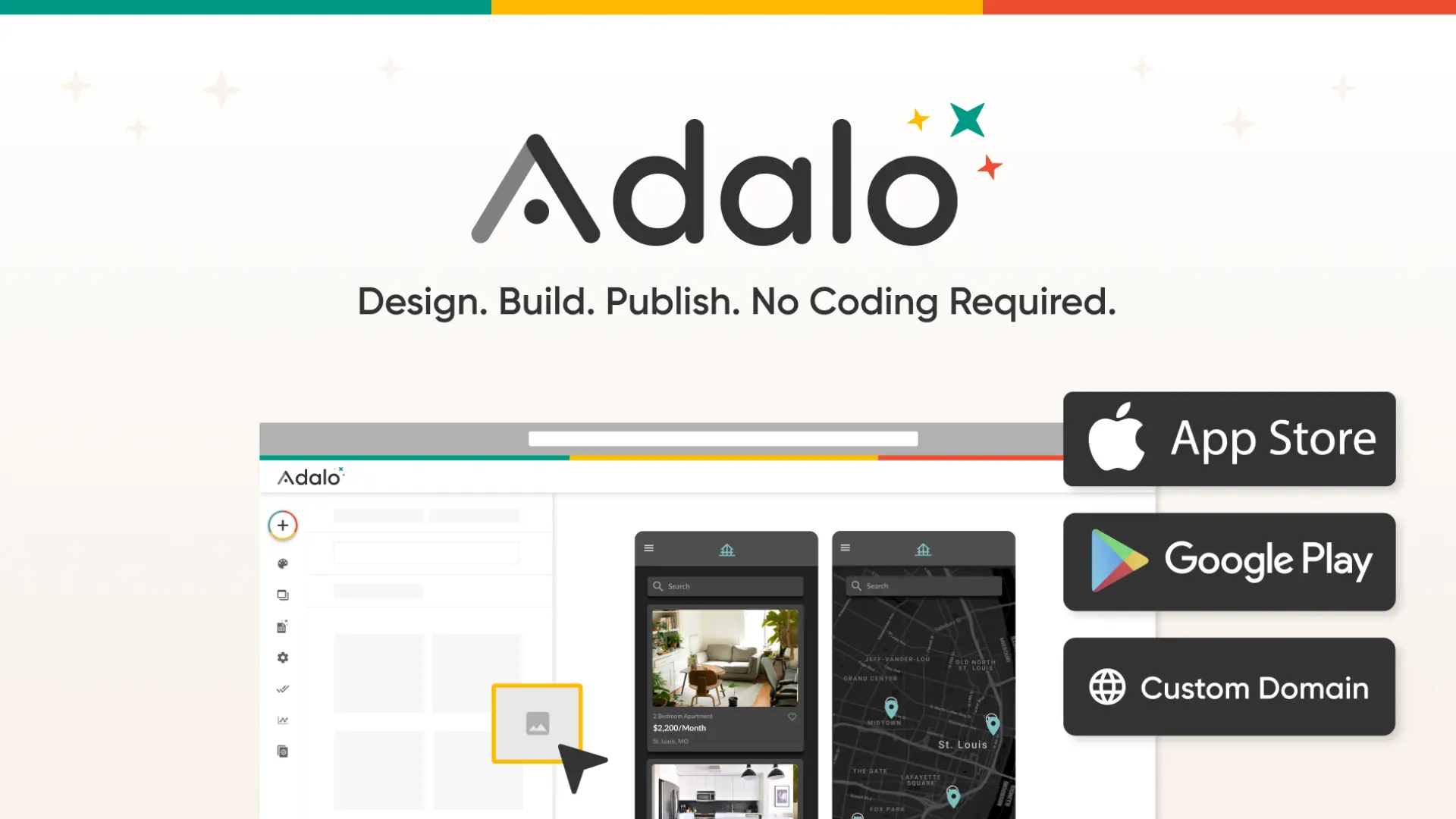This screenshot has width=1456, height=819.
Task: Click the Settings gear icon in sidebar
Action: pos(282,657)
